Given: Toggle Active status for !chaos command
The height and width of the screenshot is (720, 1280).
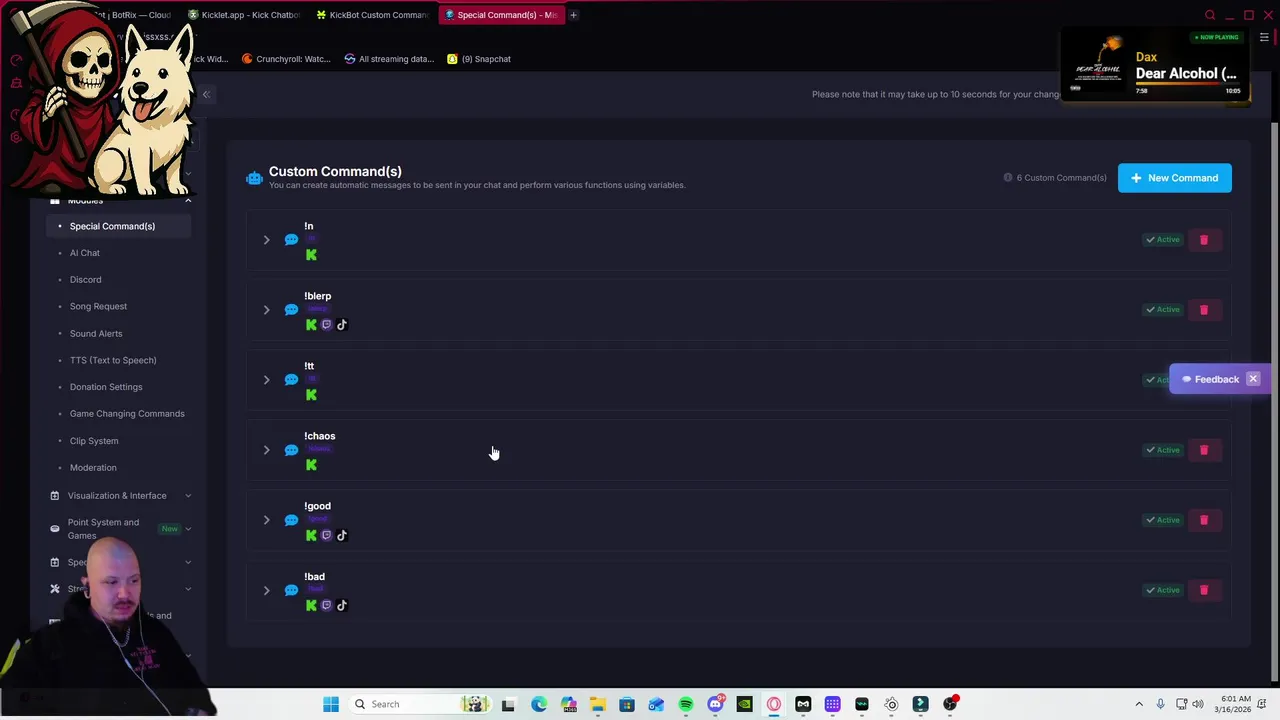Looking at the screenshot, I should click(x=1163, y=450).
